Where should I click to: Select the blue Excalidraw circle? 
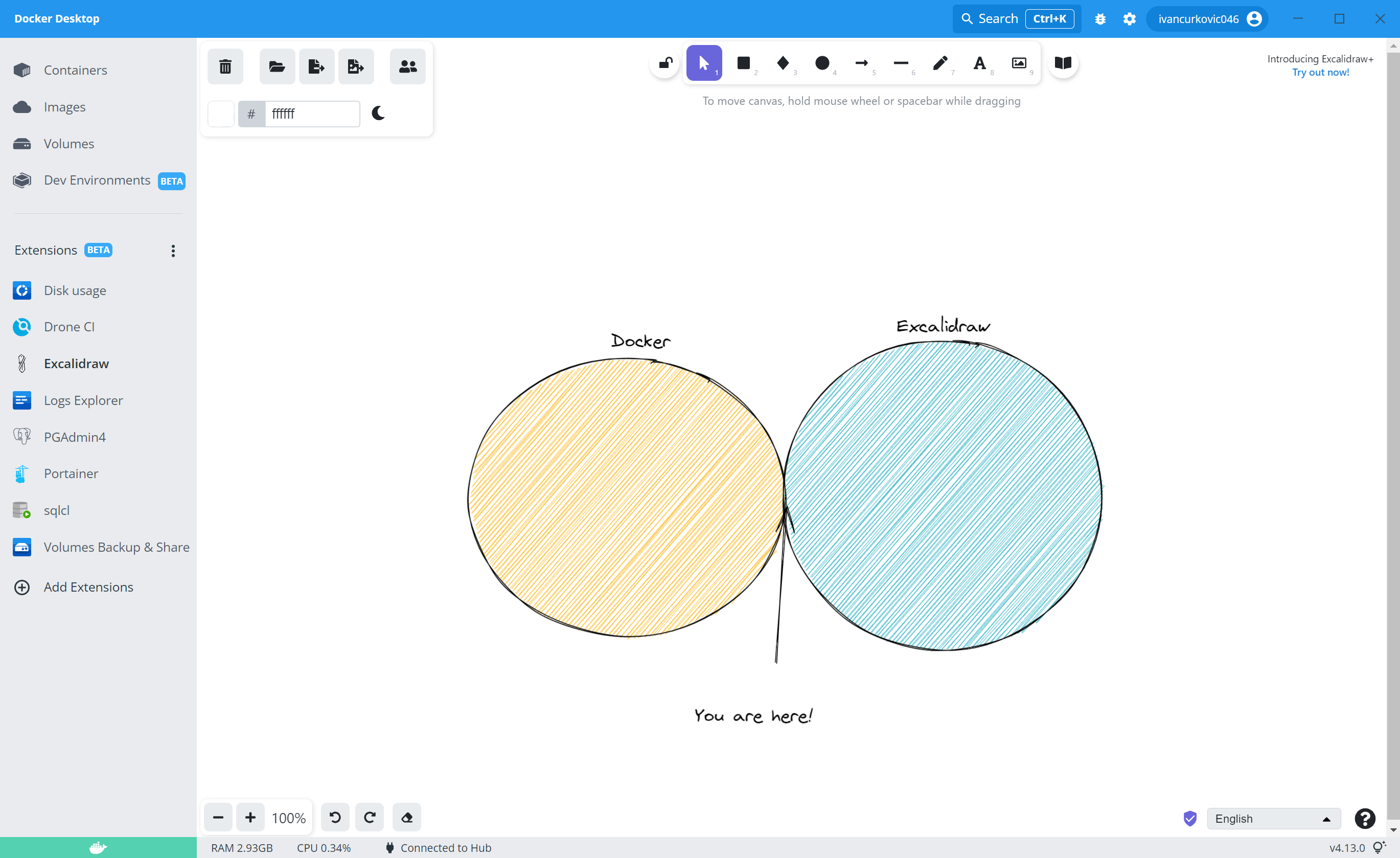pyautogui.click(x=943, y=495)
